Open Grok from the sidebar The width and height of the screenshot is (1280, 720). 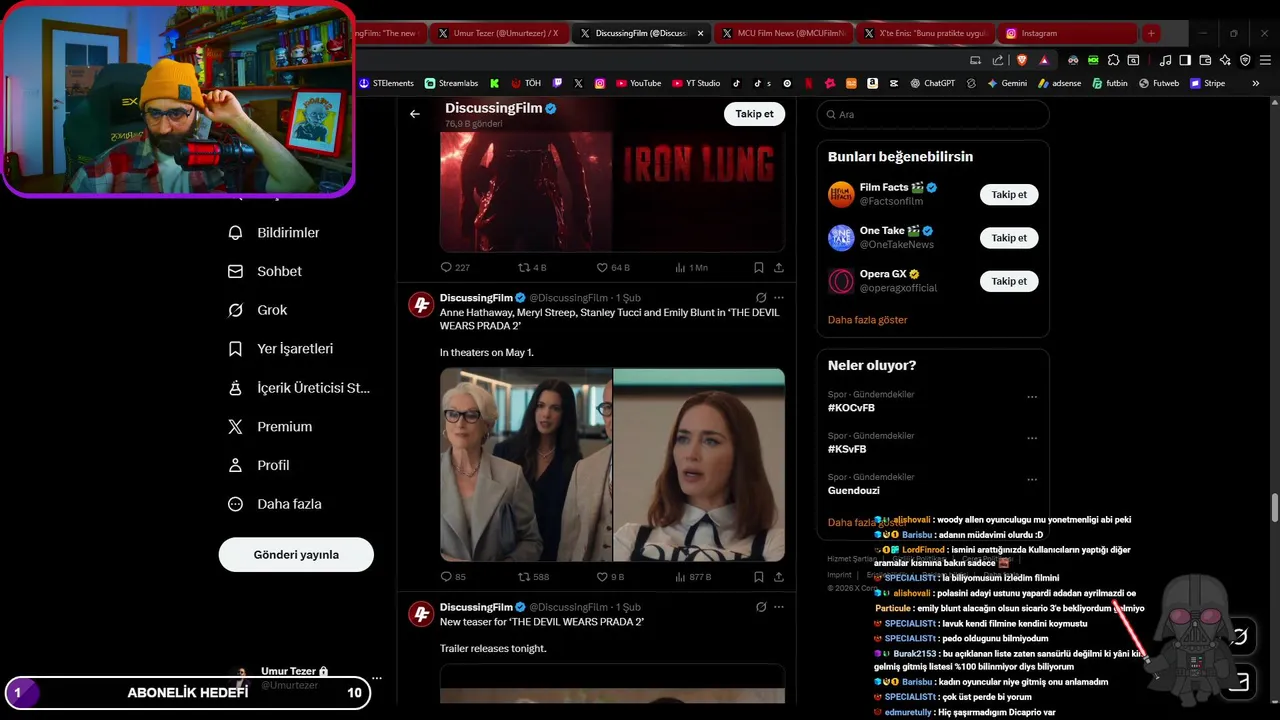pyautogui.click(x=257, y=310)
